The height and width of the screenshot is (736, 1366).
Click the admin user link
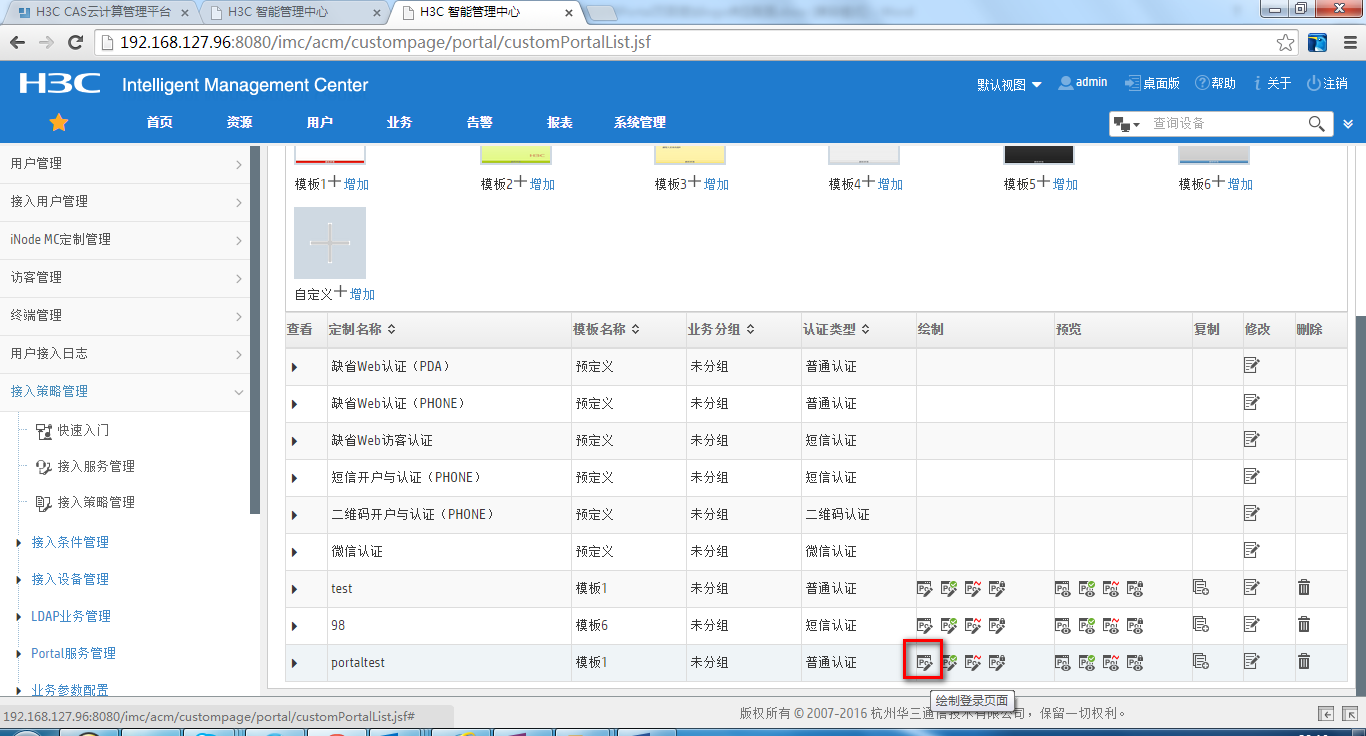coord(1083,83)
